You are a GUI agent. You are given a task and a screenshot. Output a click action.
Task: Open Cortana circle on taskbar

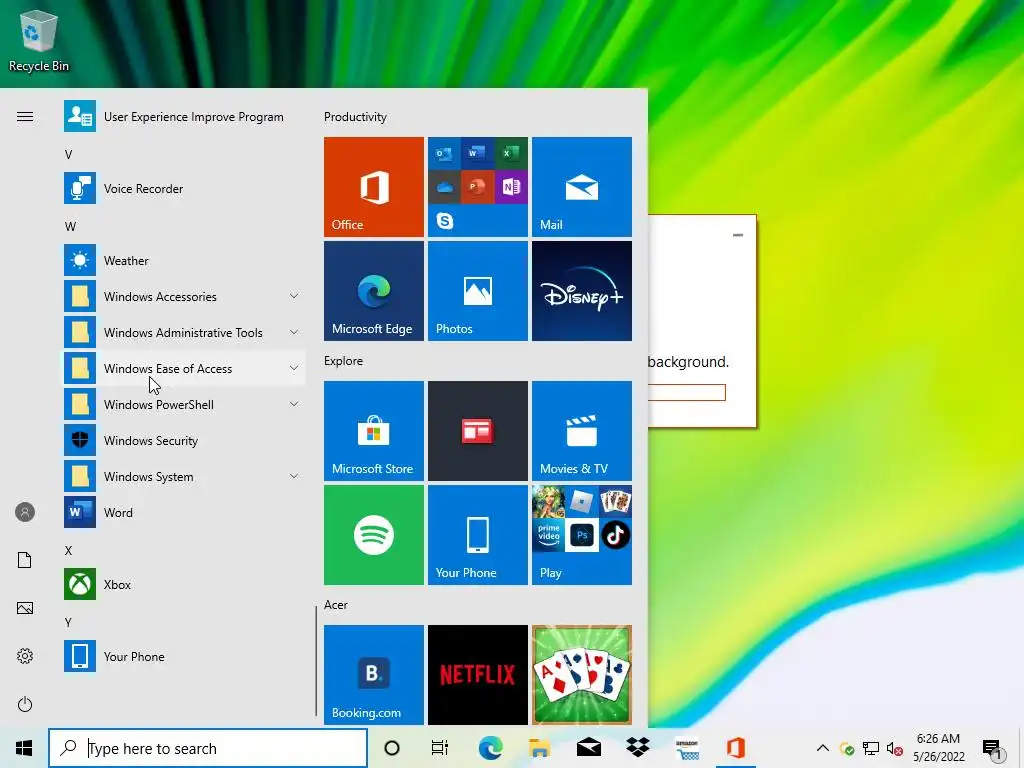(x=392, y=748)
